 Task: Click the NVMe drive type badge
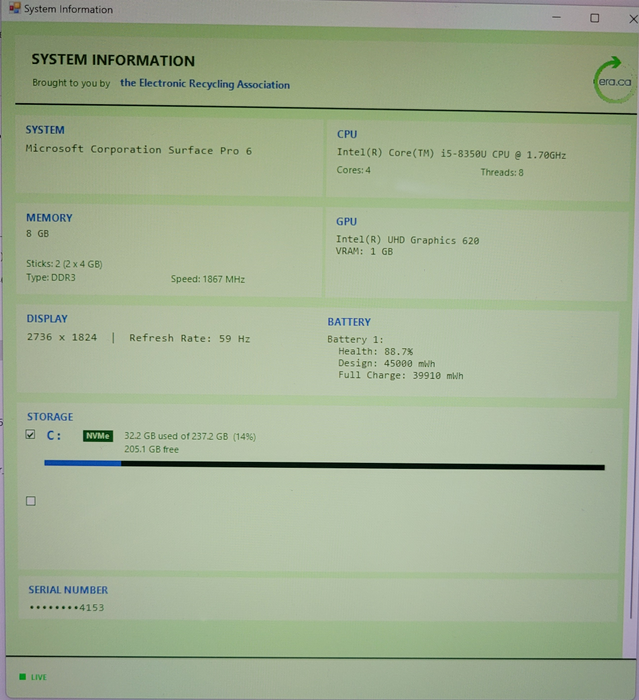pos(98,436)
